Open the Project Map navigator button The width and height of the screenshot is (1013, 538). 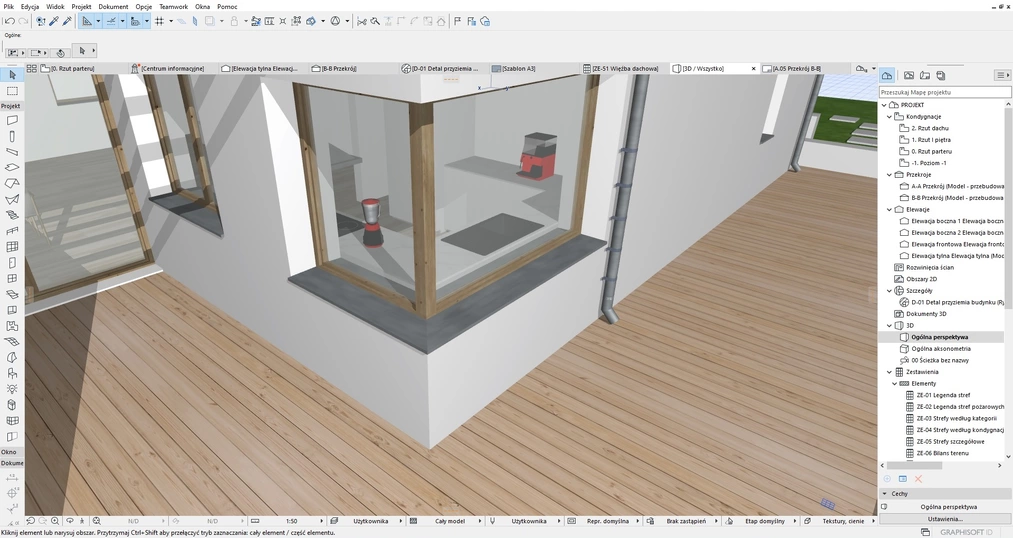tap(887, 76)
